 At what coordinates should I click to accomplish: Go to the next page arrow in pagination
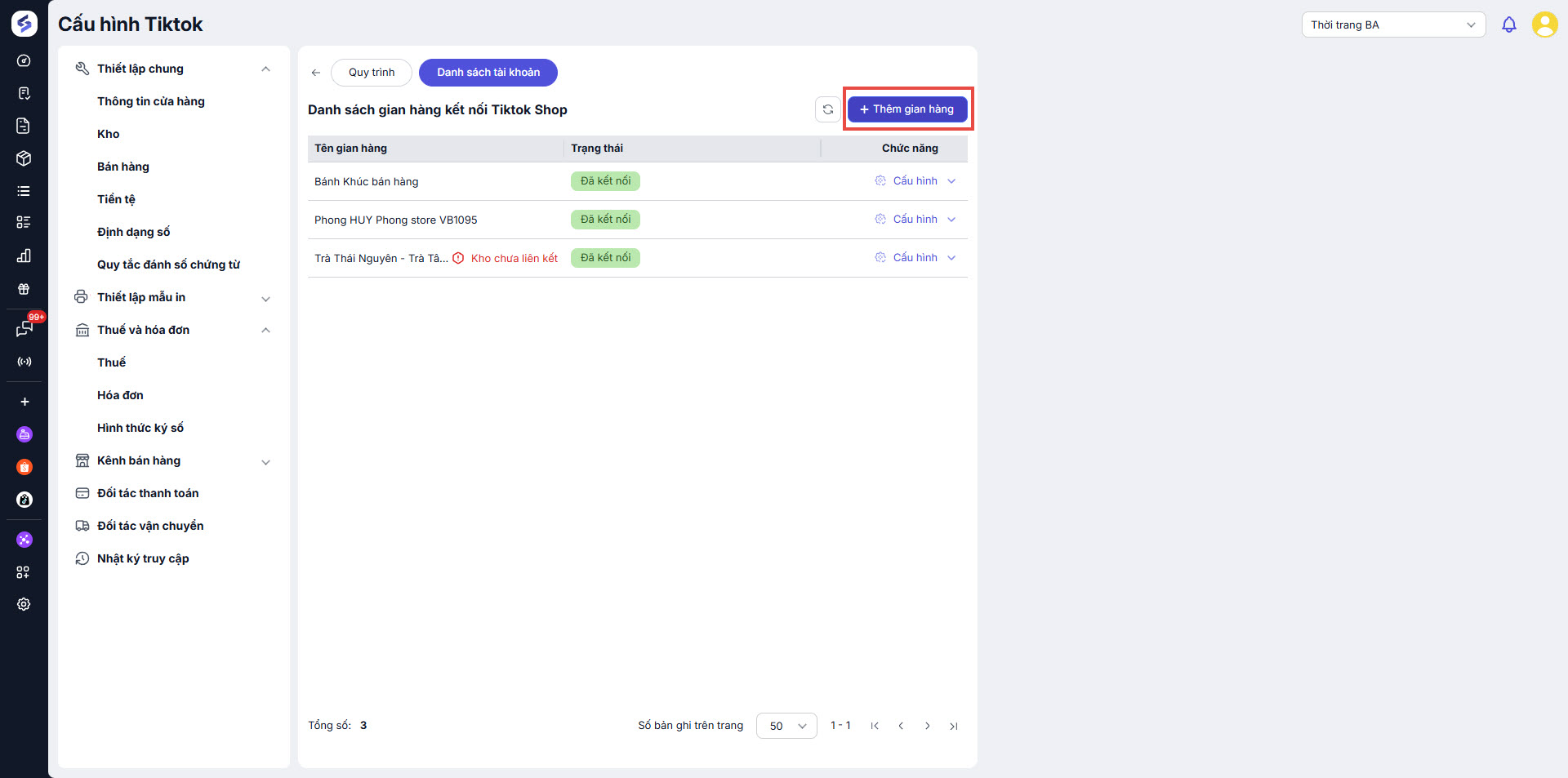(928, 726)
